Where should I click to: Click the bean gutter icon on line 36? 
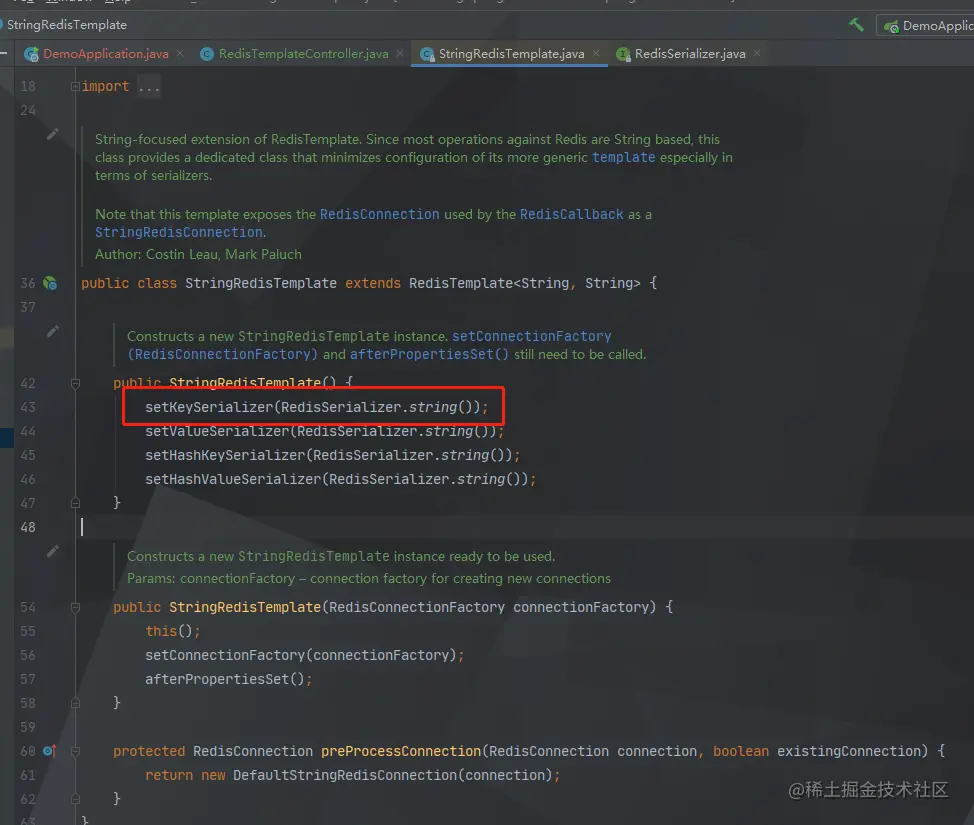click(x=50, y=283)
